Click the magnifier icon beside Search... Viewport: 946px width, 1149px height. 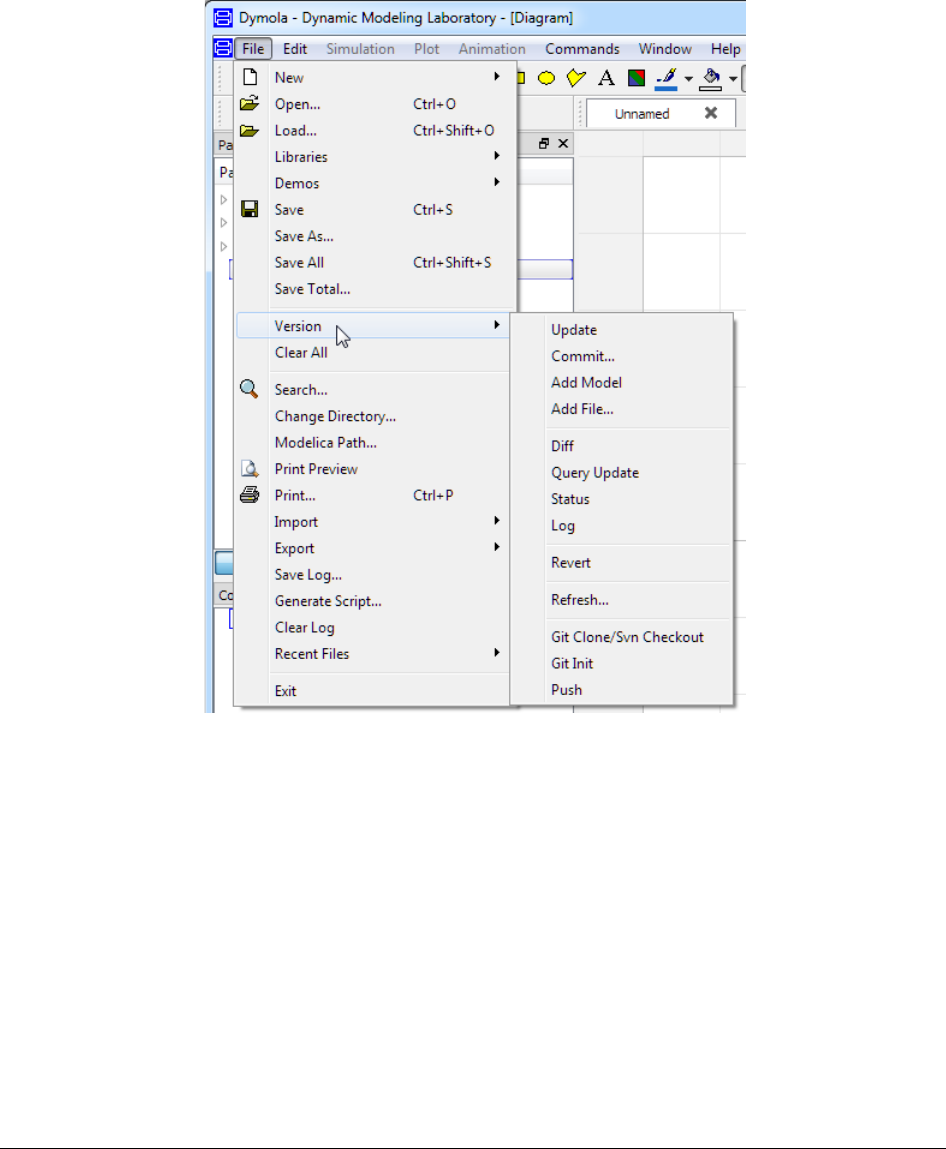(x=249, y=389)
